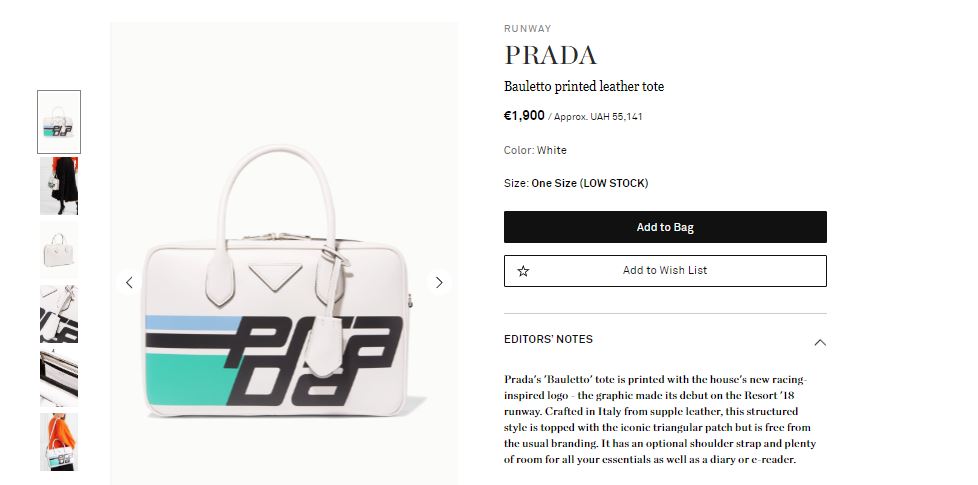Open the PRADA brand heading link

click(x=550, y=55)
